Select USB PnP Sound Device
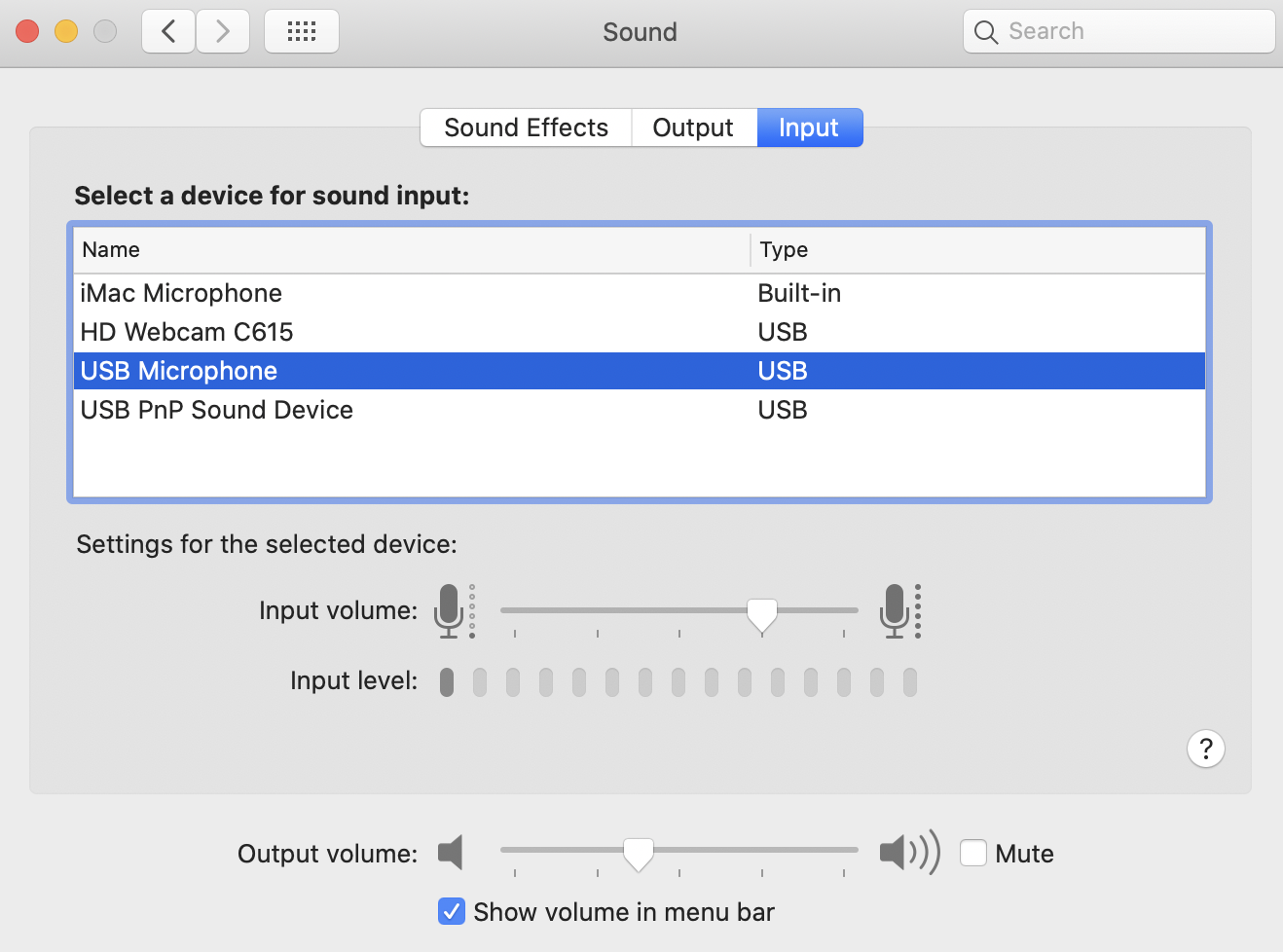 (217, 410)
